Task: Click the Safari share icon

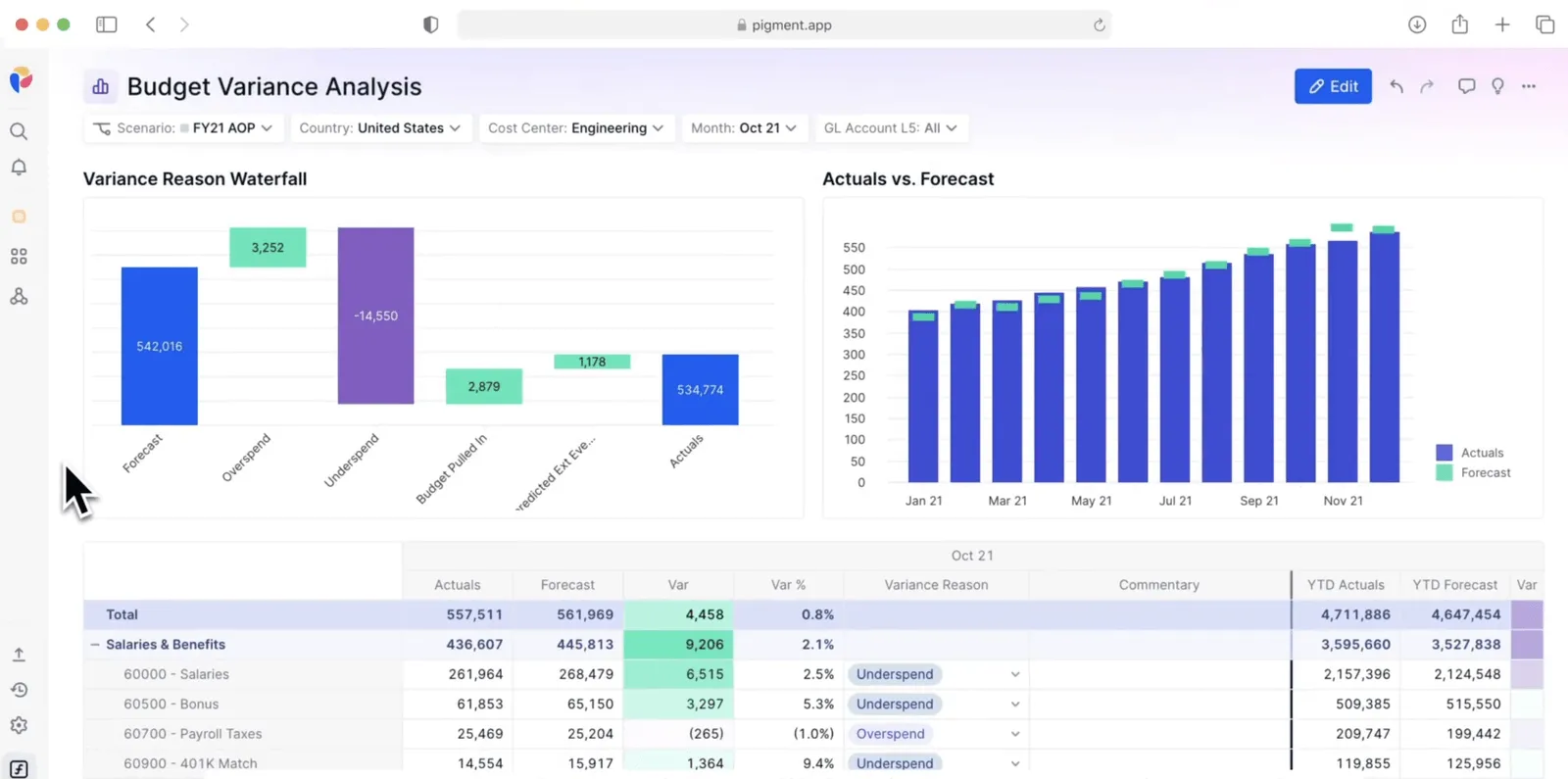Action: tap(1460, 24)
